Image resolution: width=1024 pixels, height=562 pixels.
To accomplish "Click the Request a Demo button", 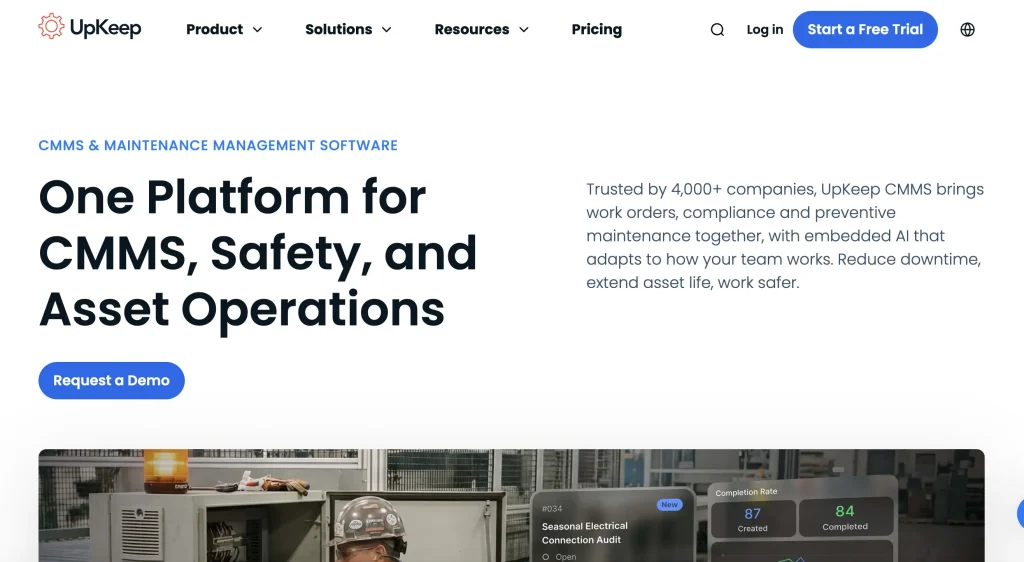I will [x=111, y=381].
